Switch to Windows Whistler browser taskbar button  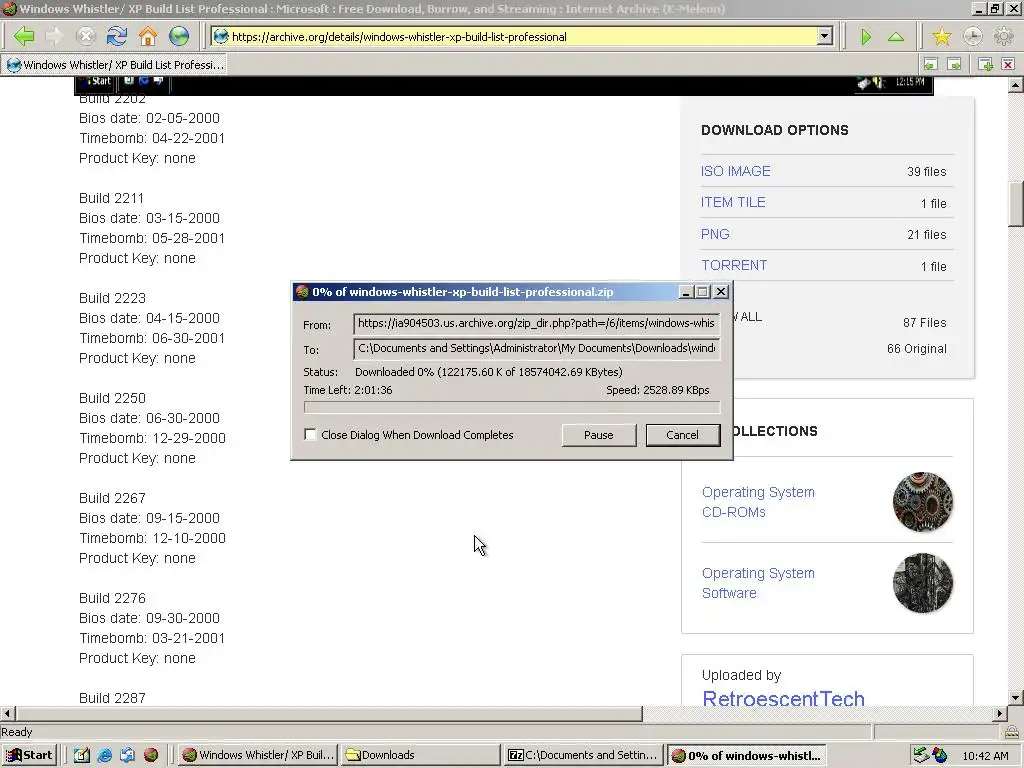(258, 755)
